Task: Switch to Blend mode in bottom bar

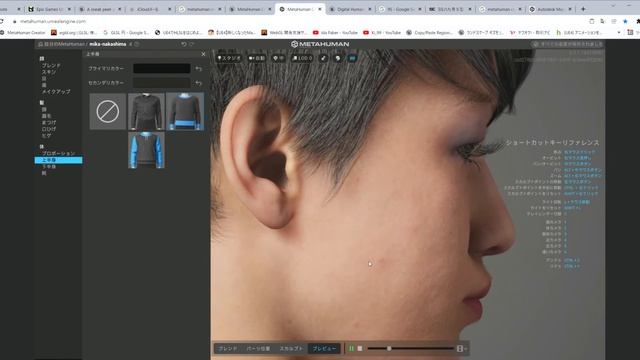Action: click(x=227, y=349)
